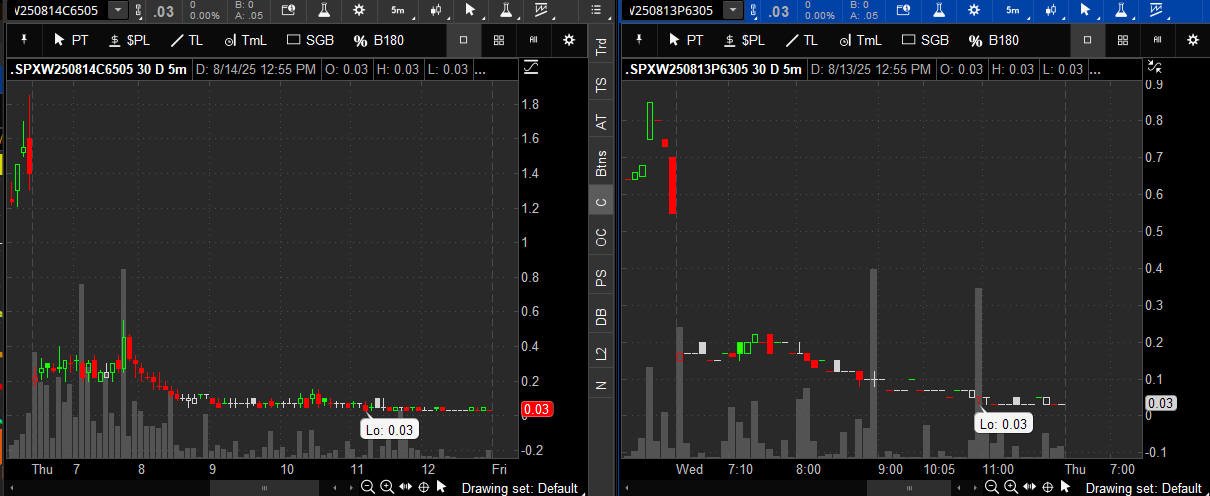Click the TmL time level button in right chart
The image size is (1210, 496).
859,40
